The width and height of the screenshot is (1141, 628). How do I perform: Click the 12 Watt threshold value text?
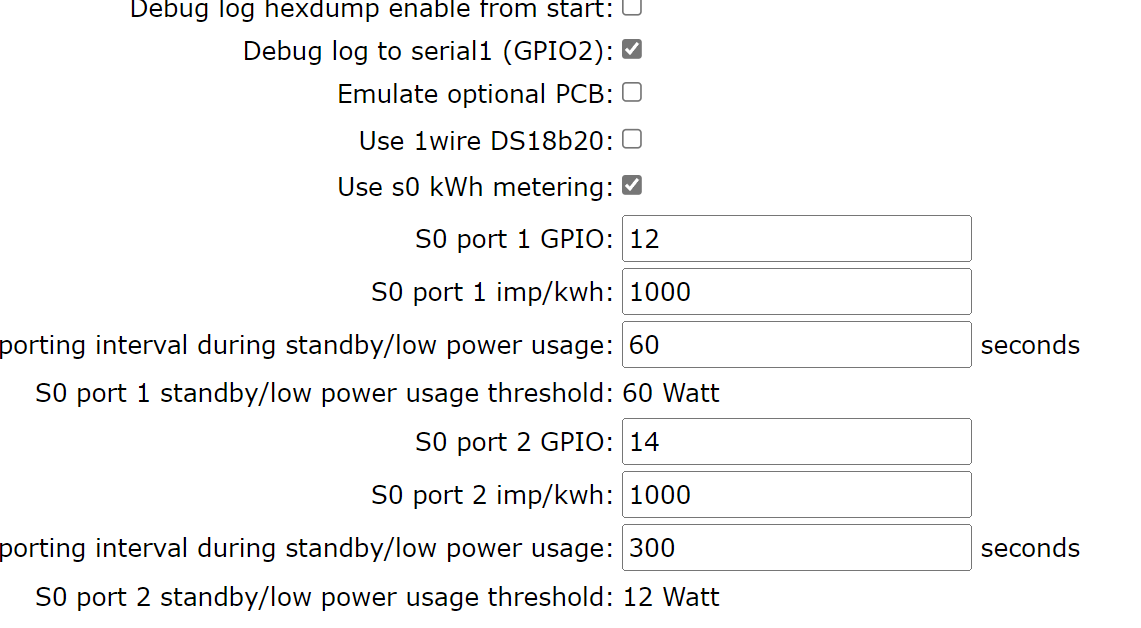click(x=671, y=597)
